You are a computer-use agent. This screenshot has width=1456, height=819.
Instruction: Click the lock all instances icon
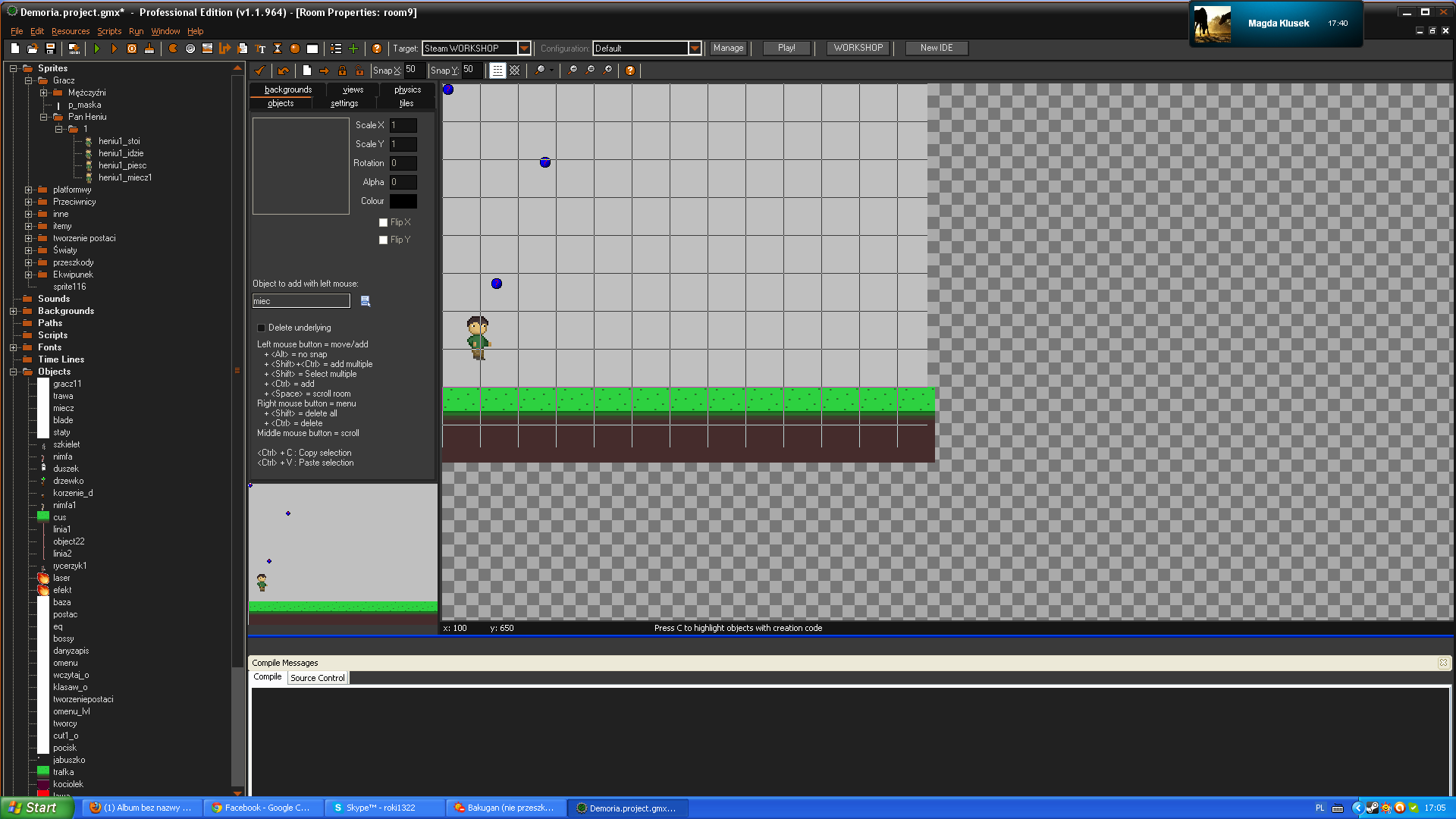point(342,71)
